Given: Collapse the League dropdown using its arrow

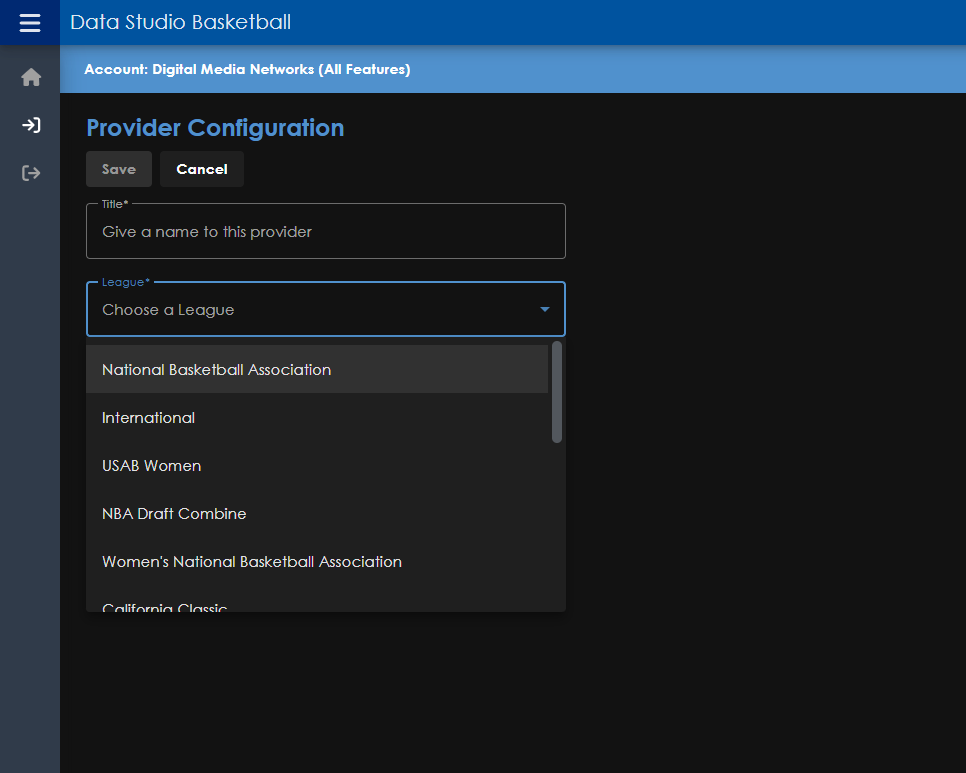Looking at the screenshot, I should [545, 310].
